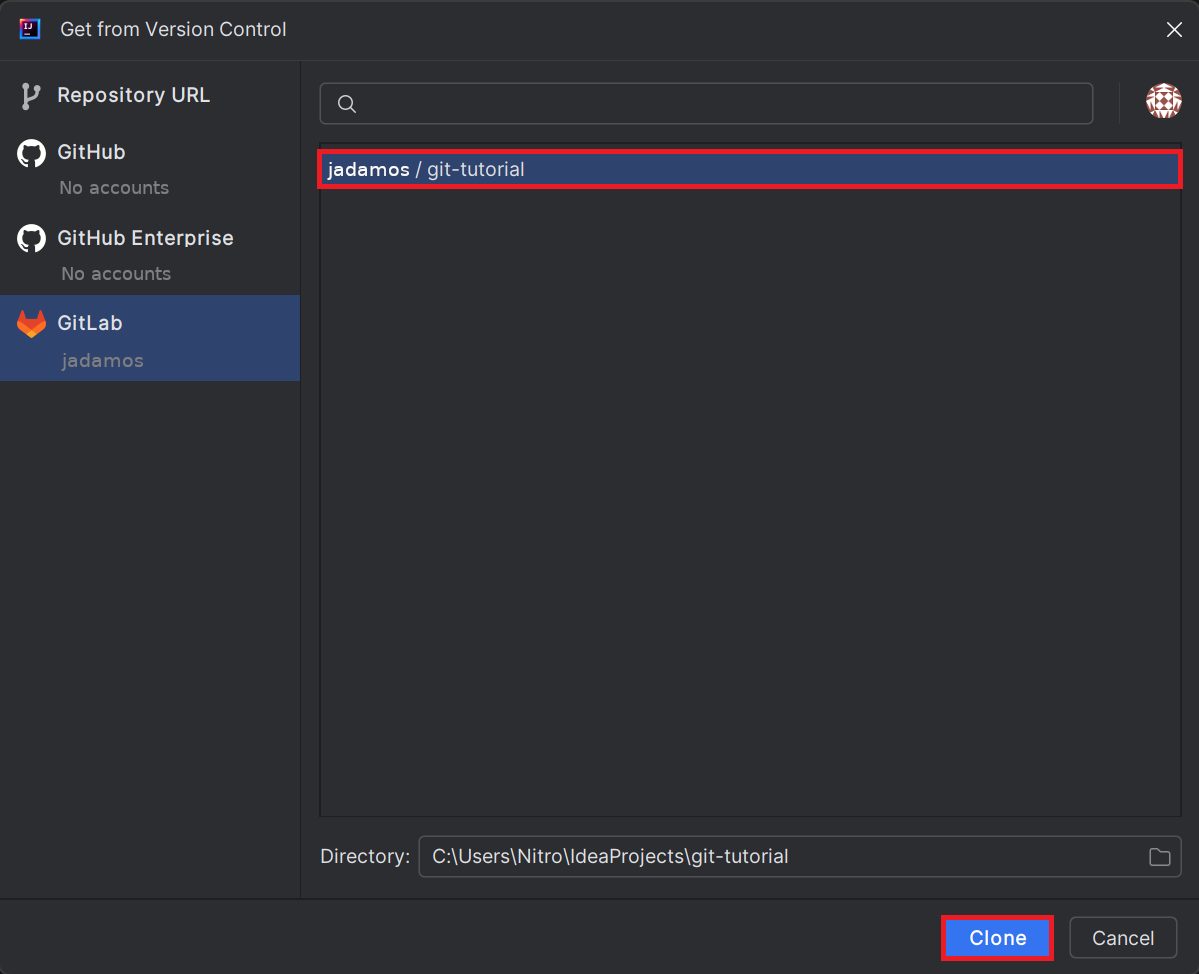Screen dimensions: 1199x974
Task: Click the GitLab fox logo icon
Action: pyautogui.click(x=31, y=324)
